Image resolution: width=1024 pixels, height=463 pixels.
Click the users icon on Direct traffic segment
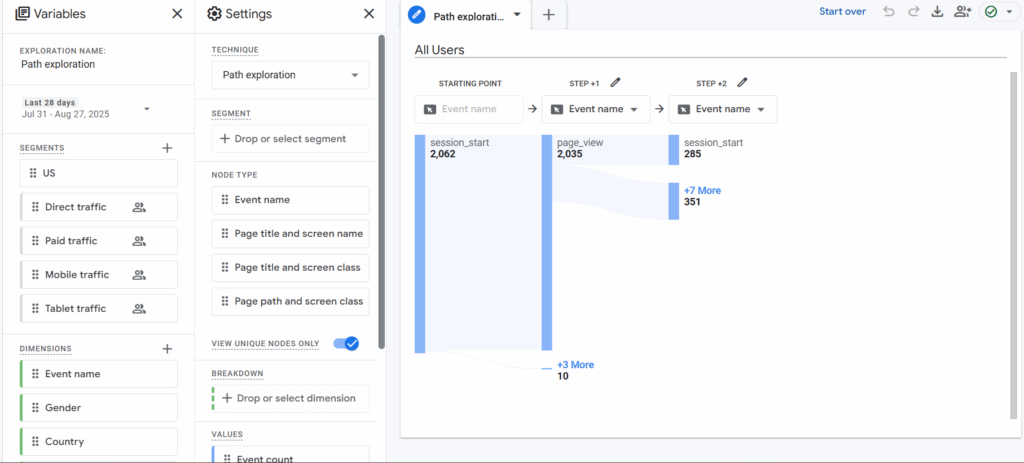click(x=139, y=208)
